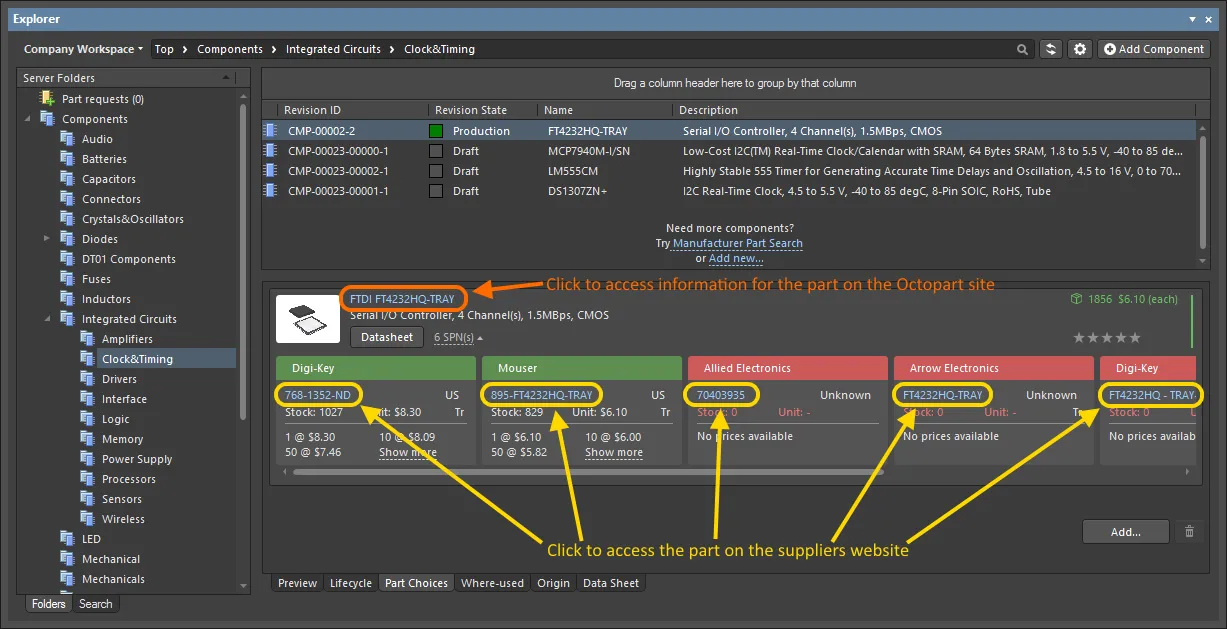Click the Memory folder icon
The height and width of the screenshot is (629, 1227).
tap(87, 439)
